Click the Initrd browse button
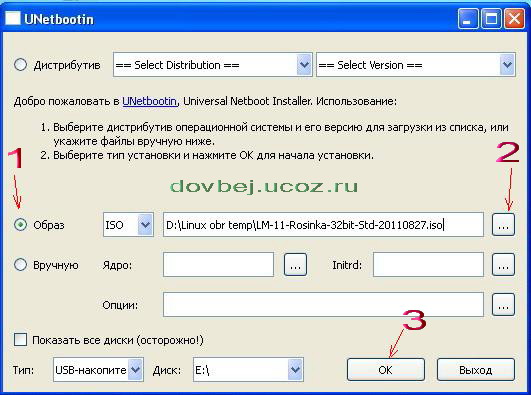The image size is (531, 395). click(x=503, y=265)
